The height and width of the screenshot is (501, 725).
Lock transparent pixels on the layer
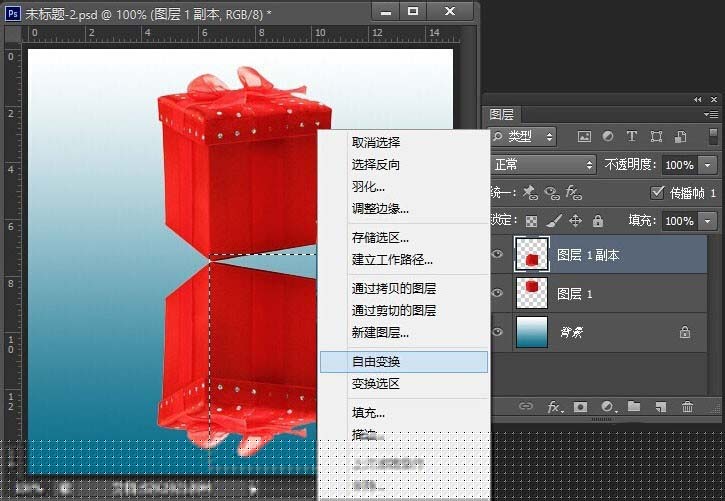(531, 221)
